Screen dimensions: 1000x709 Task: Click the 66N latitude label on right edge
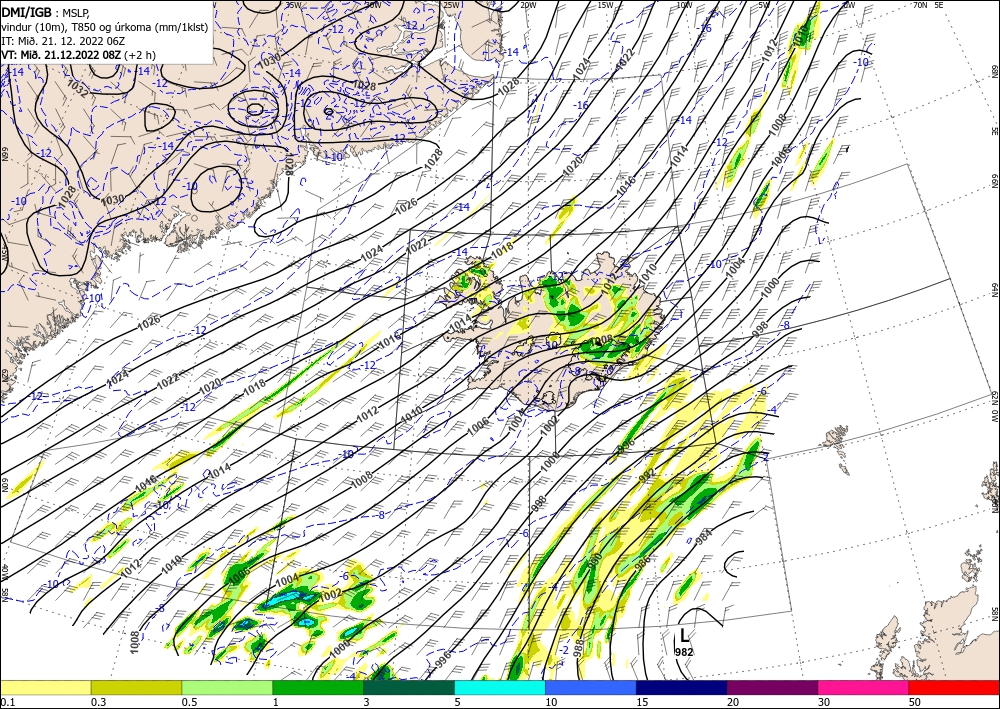(994, 182)
